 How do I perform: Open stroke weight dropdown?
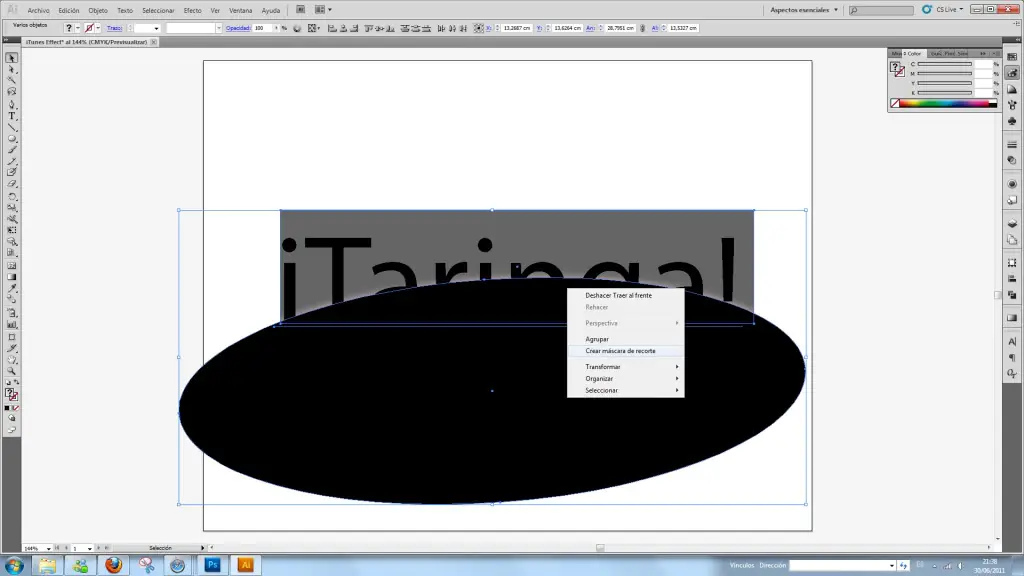pos(156,28)
